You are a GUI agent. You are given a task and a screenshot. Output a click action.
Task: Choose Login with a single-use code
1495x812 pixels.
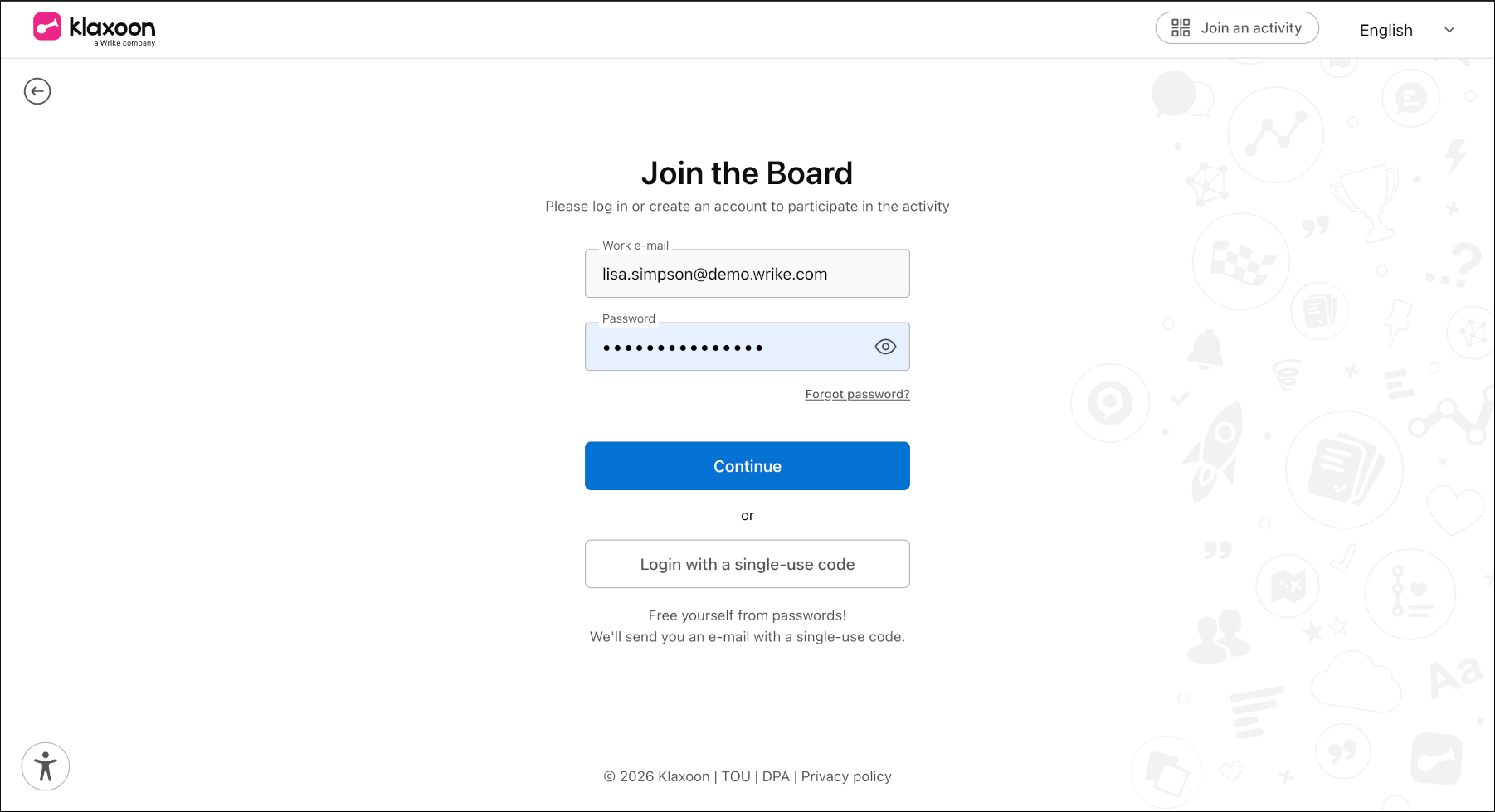coord(747,564)
